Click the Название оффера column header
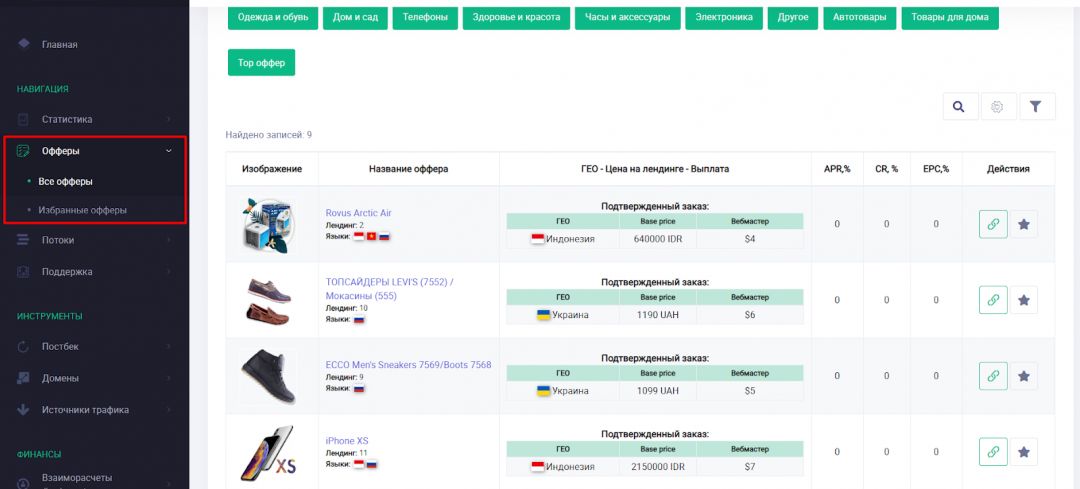This screenshot has width=1080, height=489. click(x=408, y=169)
